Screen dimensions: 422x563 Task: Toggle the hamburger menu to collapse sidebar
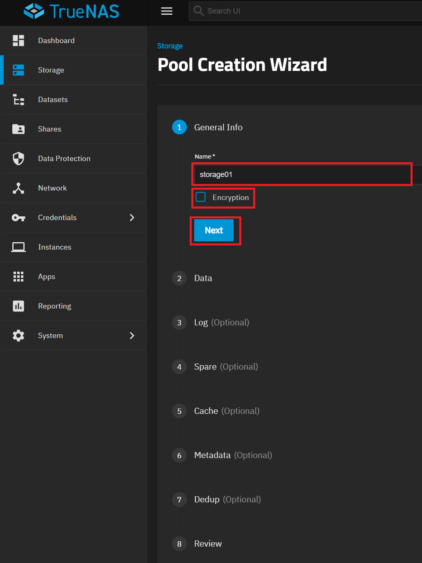click(x=166, y=11)
